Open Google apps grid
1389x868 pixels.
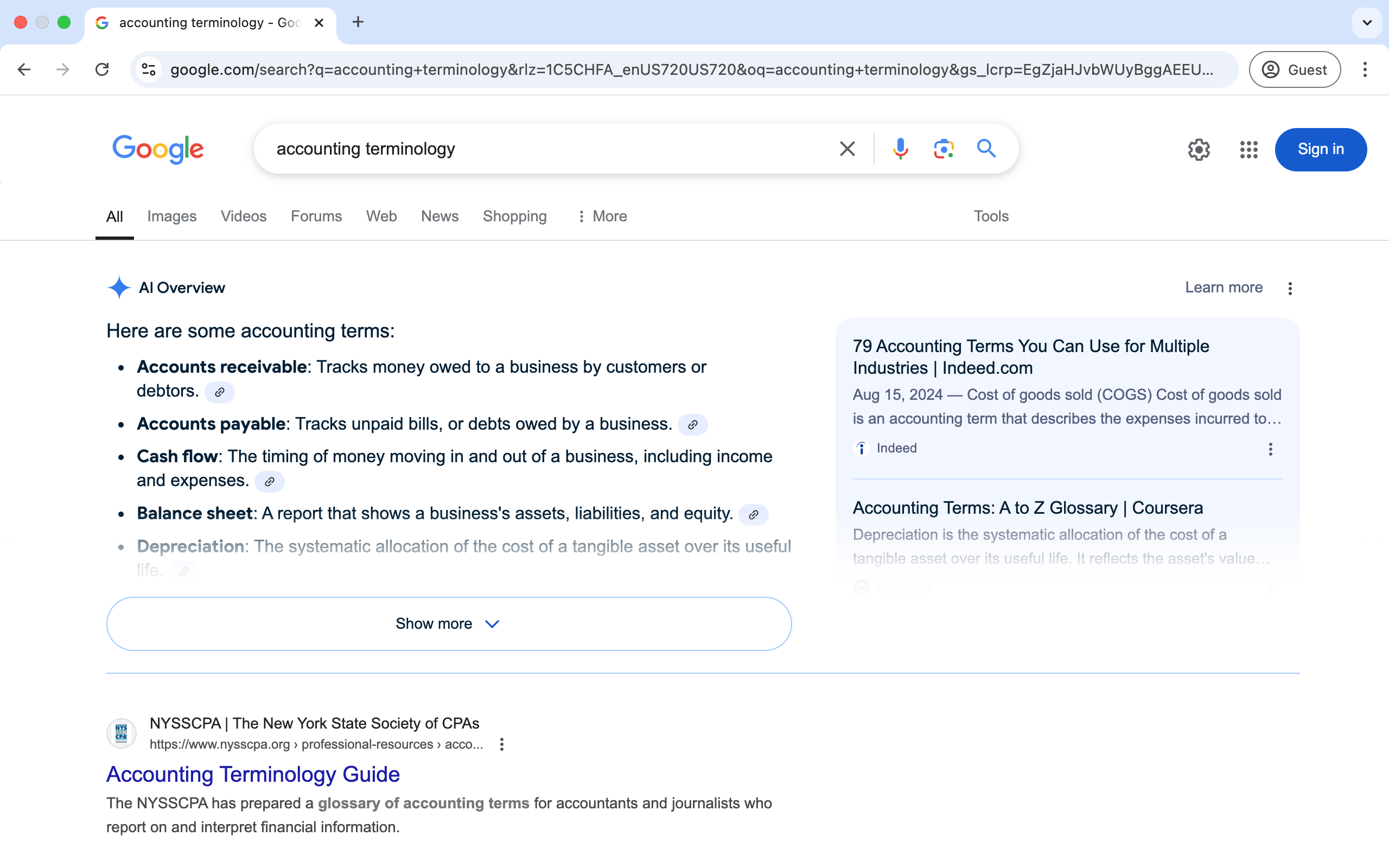click(x=1249, y=149)
